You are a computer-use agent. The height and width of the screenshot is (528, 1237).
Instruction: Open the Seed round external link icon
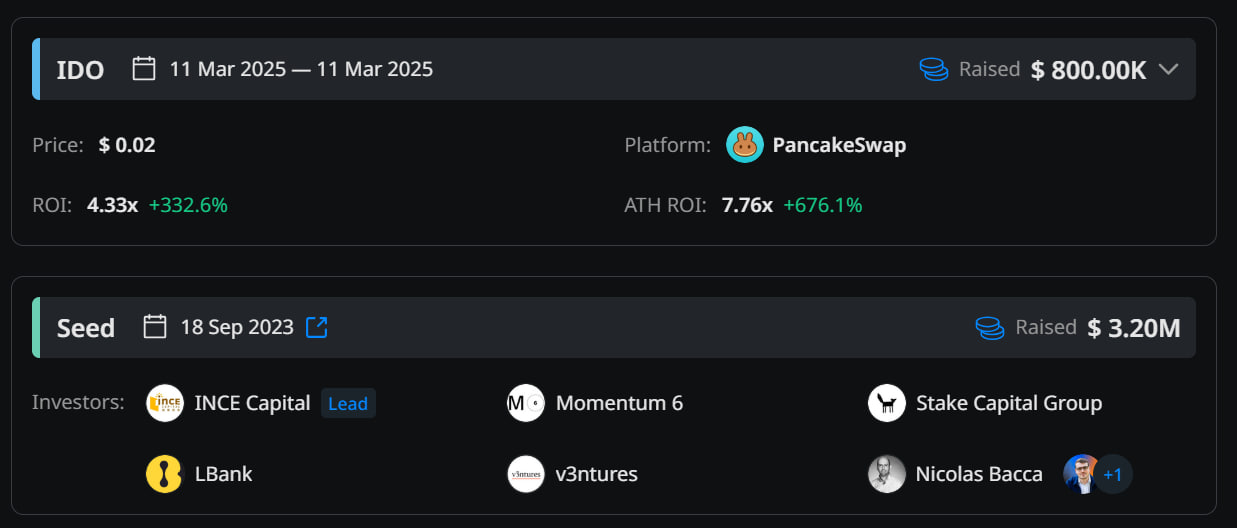317,327
